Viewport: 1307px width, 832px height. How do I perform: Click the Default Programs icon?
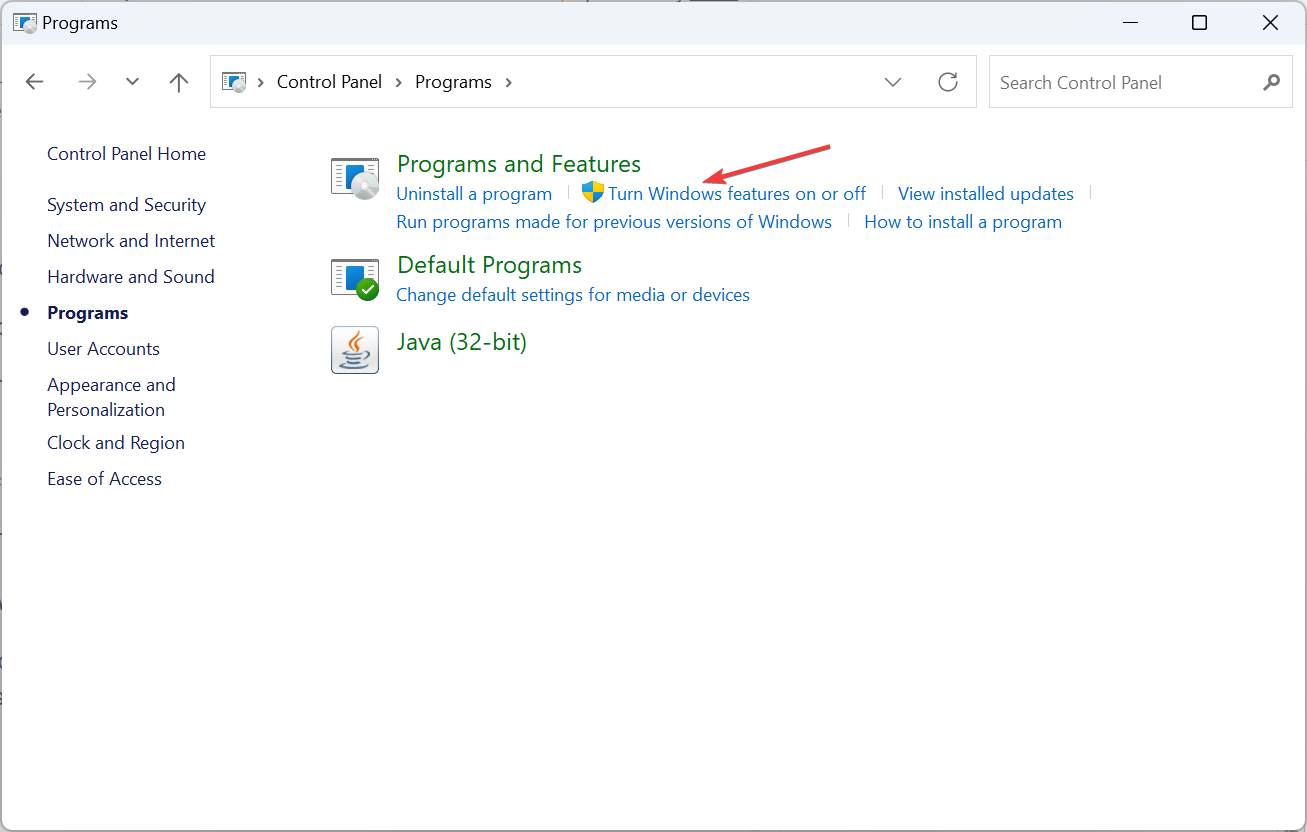[x=355, y=279]
